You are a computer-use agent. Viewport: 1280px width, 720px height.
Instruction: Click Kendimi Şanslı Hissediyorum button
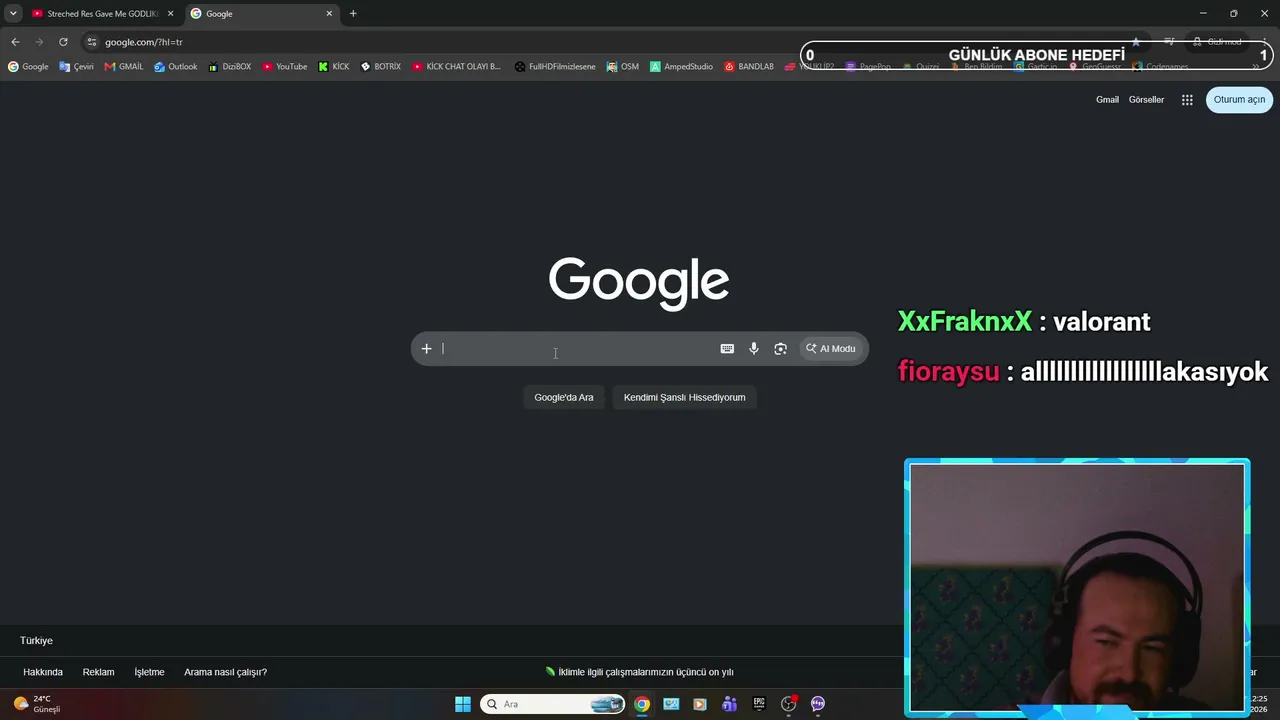(x=685, y=397)
